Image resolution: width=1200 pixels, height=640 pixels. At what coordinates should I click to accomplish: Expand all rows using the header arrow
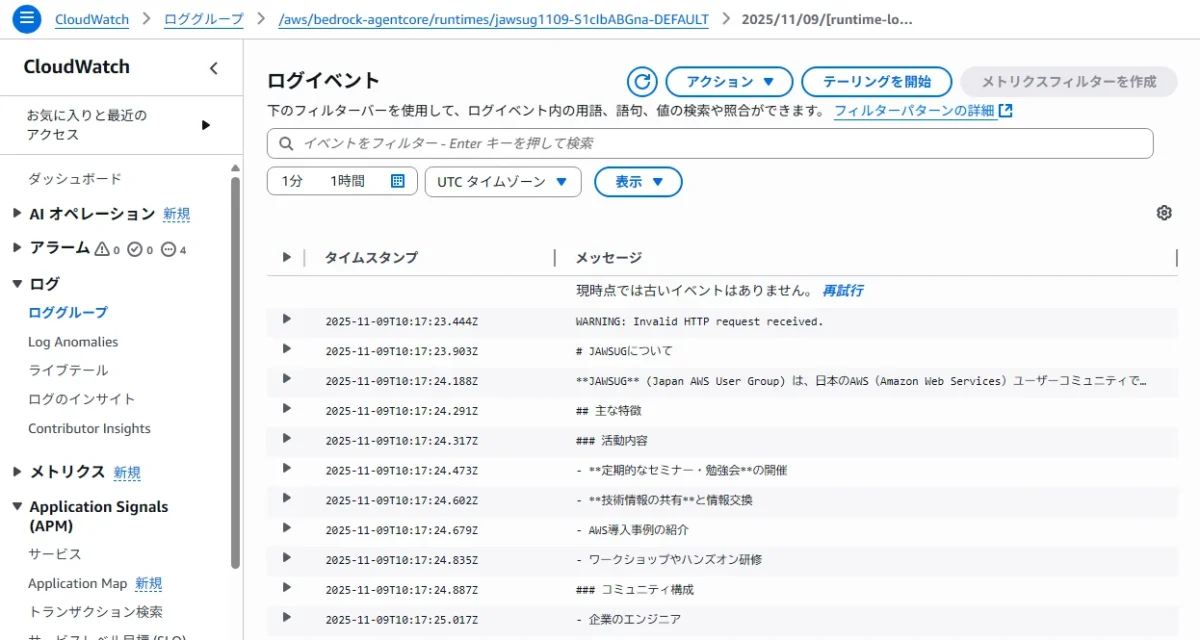click(287, 257)
